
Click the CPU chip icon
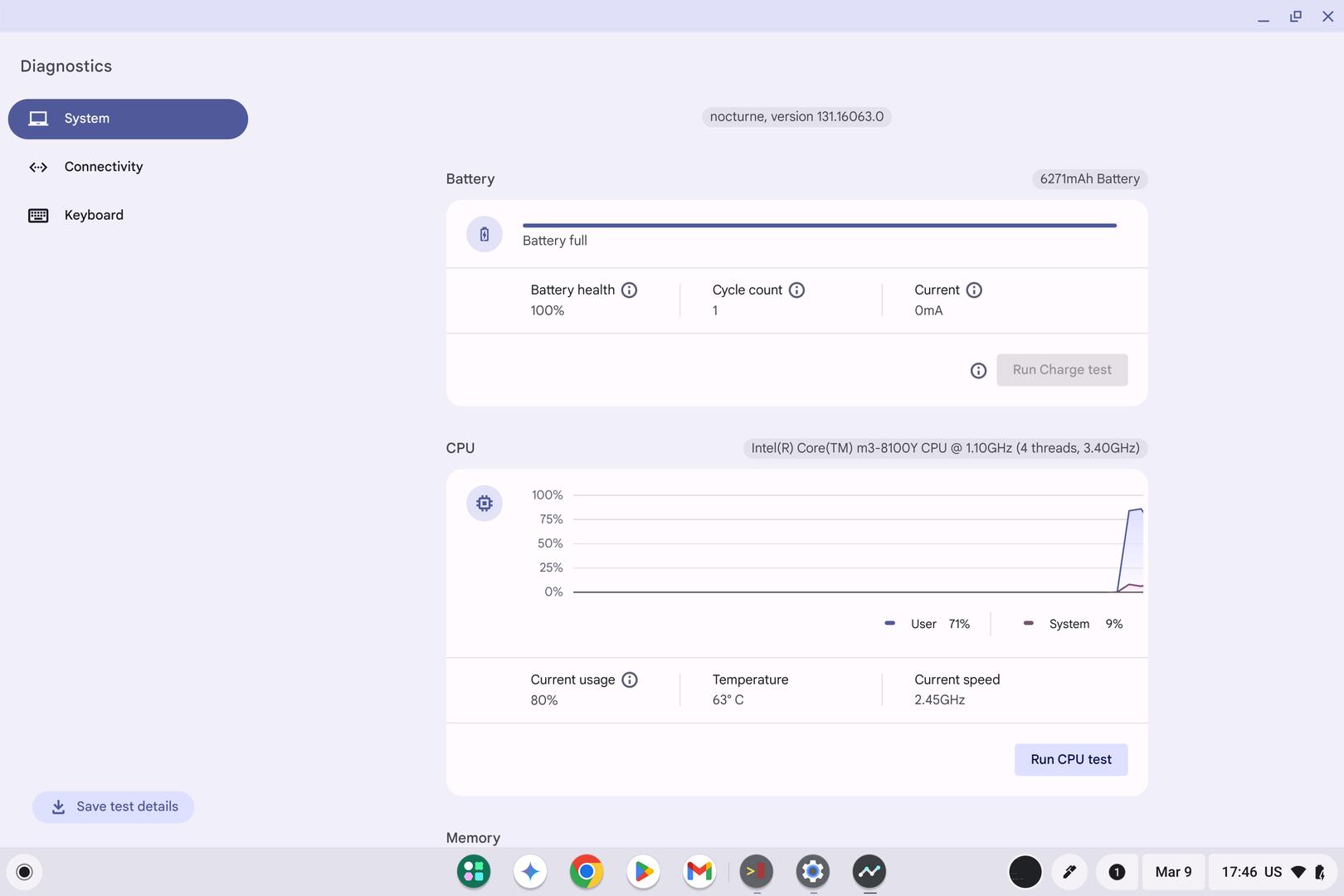pos(485,504)
